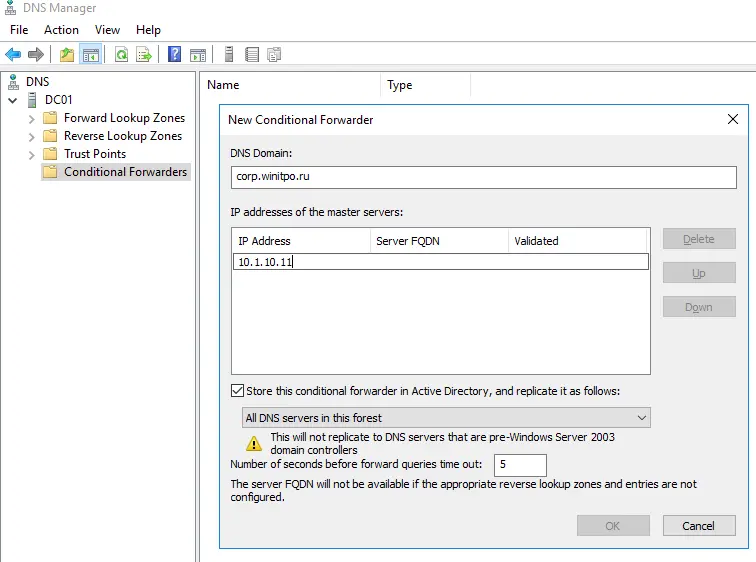This screenshot has height=562, width=756.
Task: Open Help with the blue question mark icon
Action: tap(175, 54)
